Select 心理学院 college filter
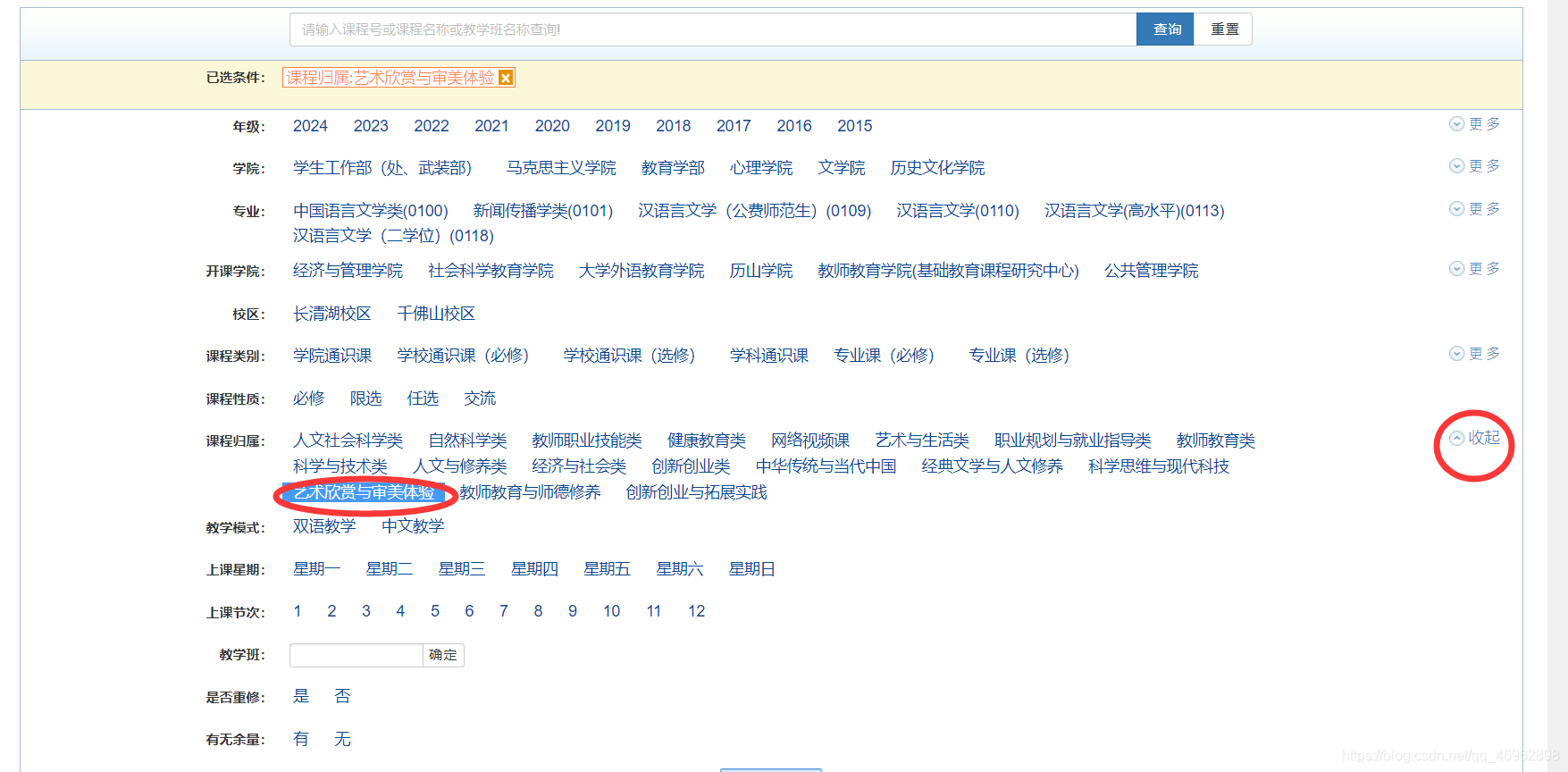This screenshot has width=1568, height=772. [x=761, y=168]
